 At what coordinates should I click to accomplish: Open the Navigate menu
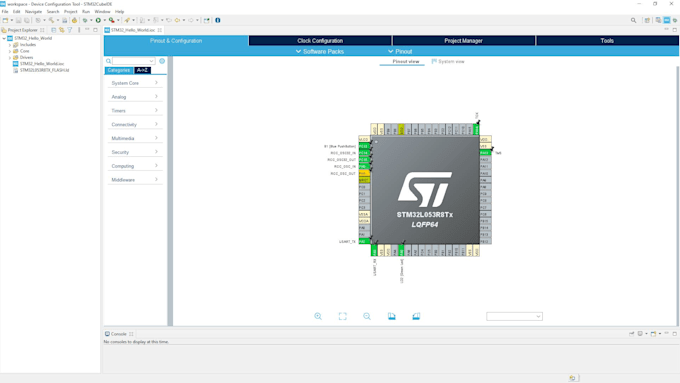(x=33, y=12)
